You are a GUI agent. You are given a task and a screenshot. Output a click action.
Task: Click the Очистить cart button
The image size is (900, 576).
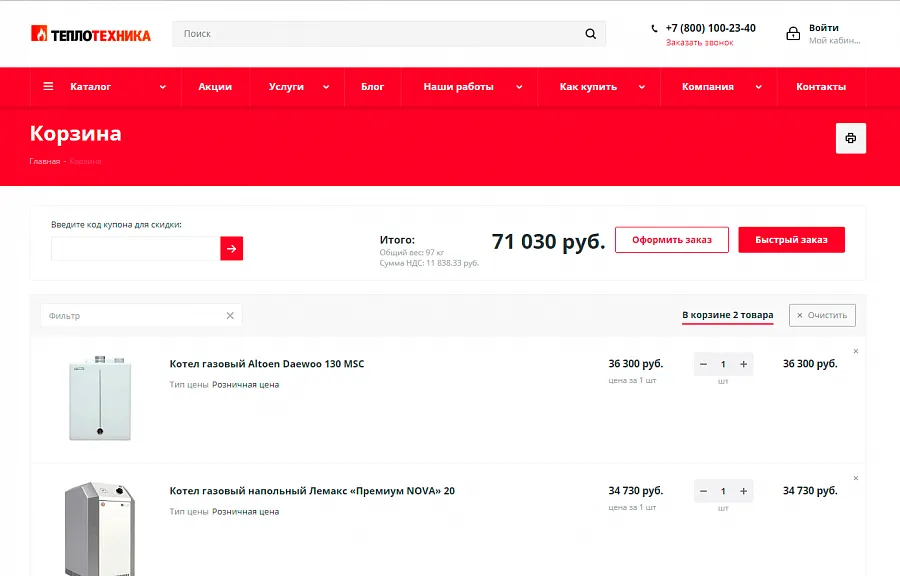coord(823,316)
